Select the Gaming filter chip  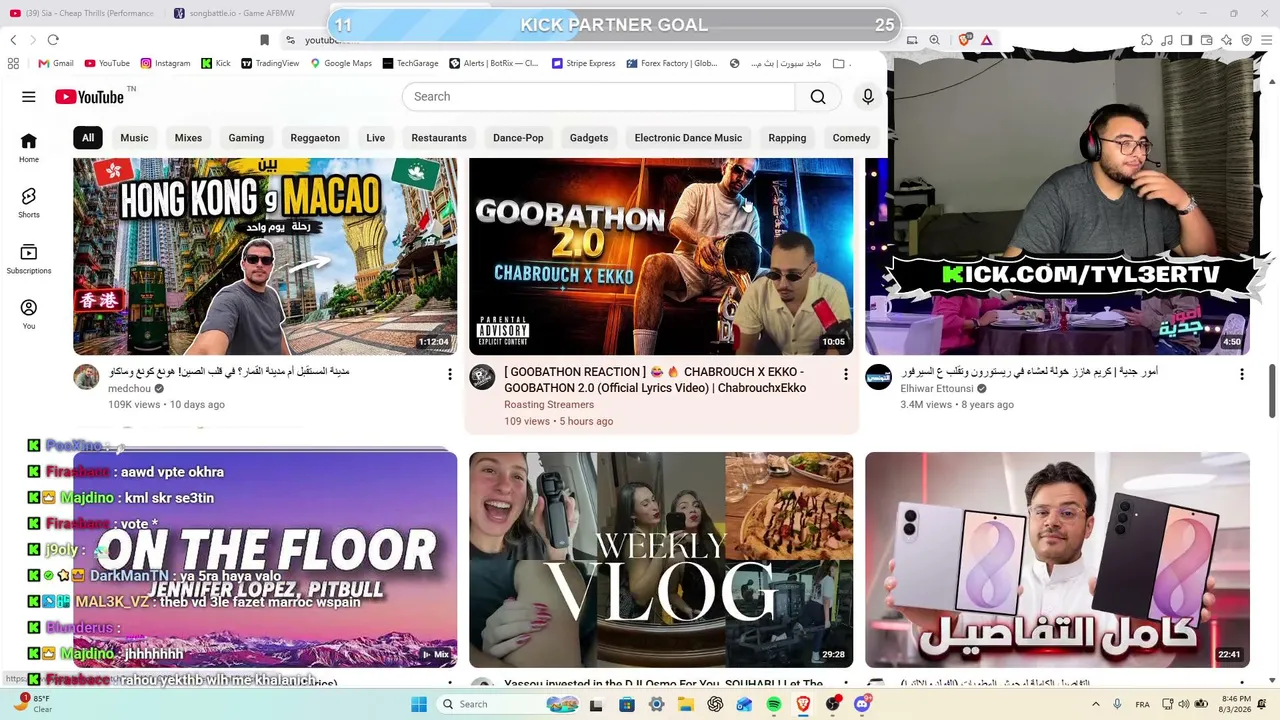coord(246,138)
